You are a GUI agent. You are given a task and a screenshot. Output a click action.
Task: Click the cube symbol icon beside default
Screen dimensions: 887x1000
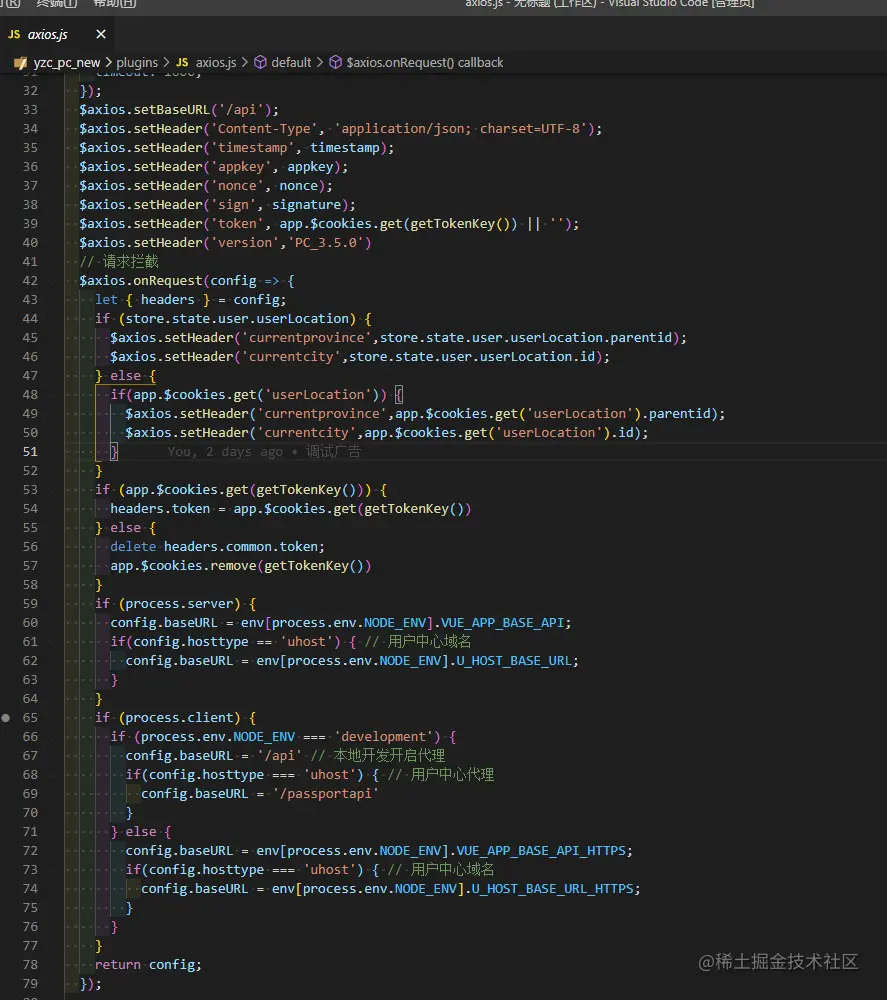pos(260,62)
